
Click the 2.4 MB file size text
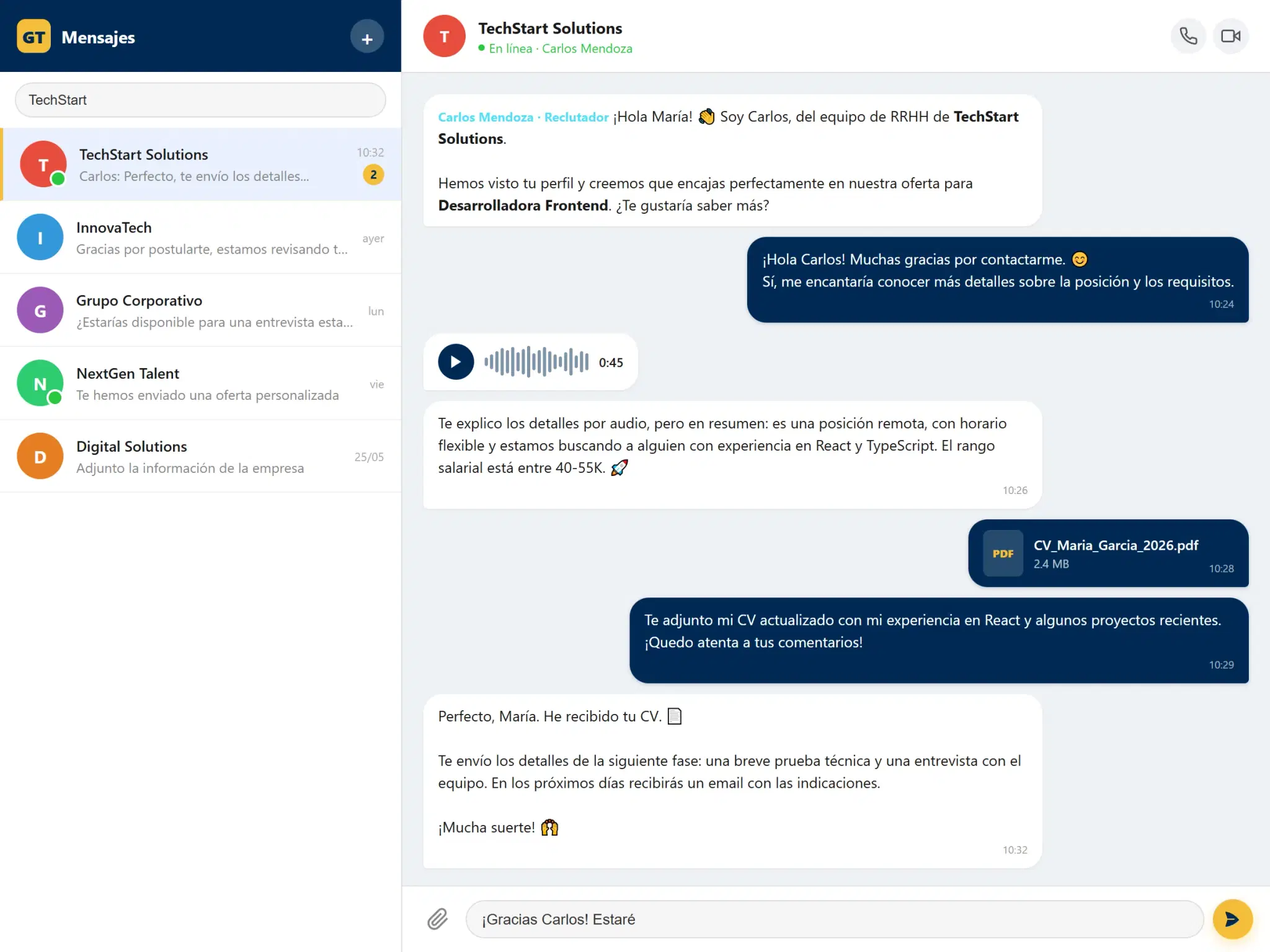pyautogui.click(x=1051, y=564)
